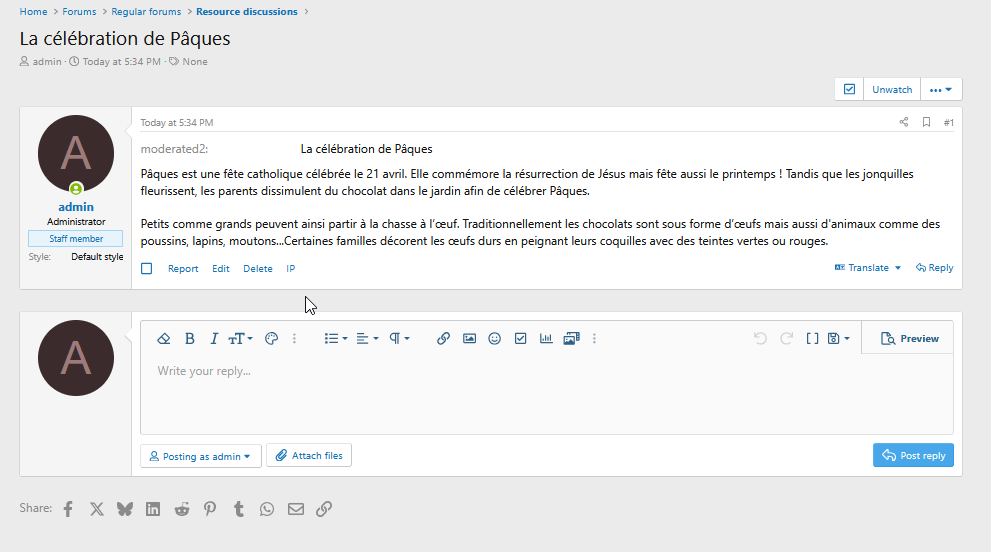Undo the last editor action

point(760,339)
